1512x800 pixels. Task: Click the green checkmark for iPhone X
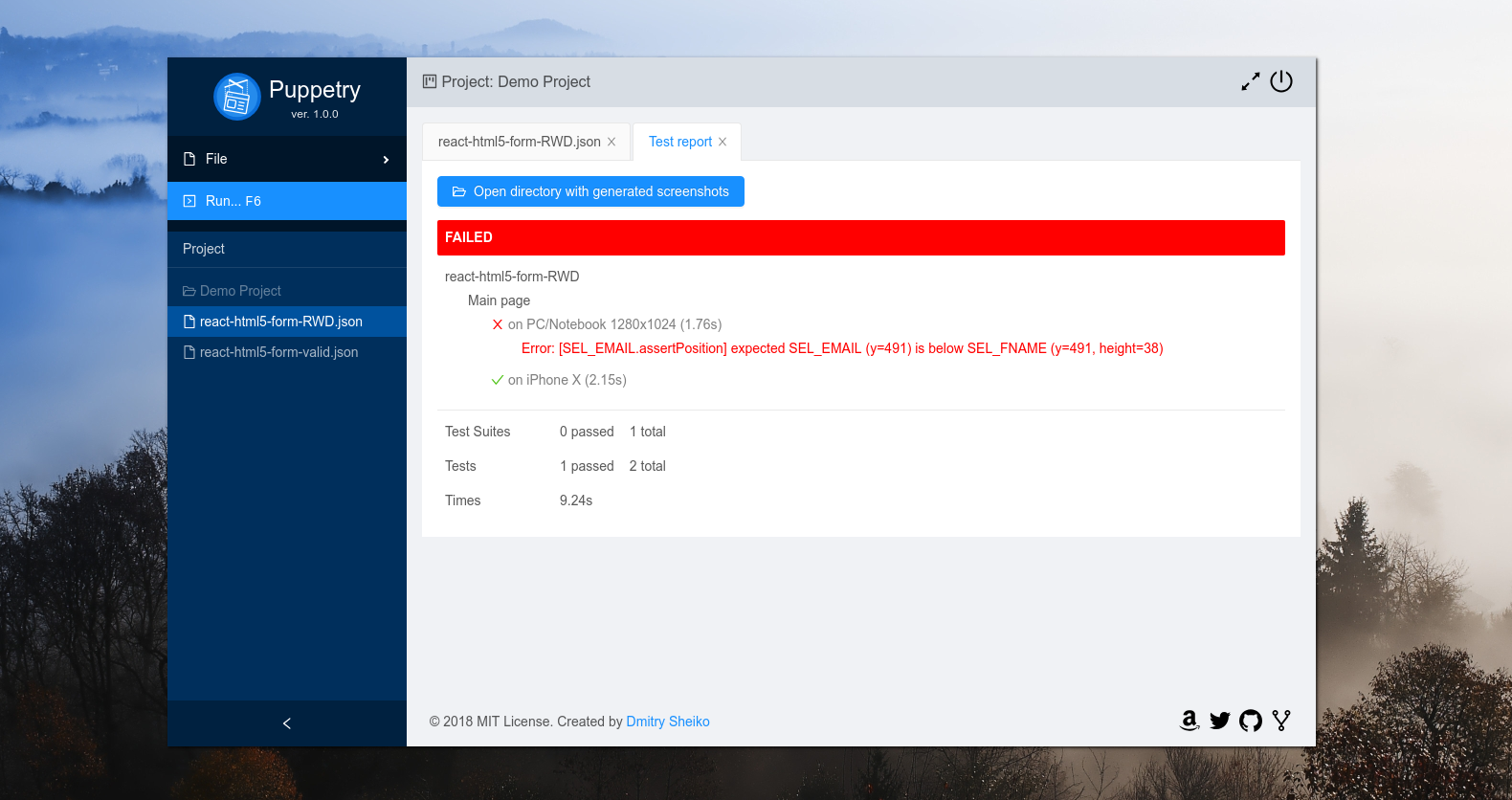click(x=498, y=380)
